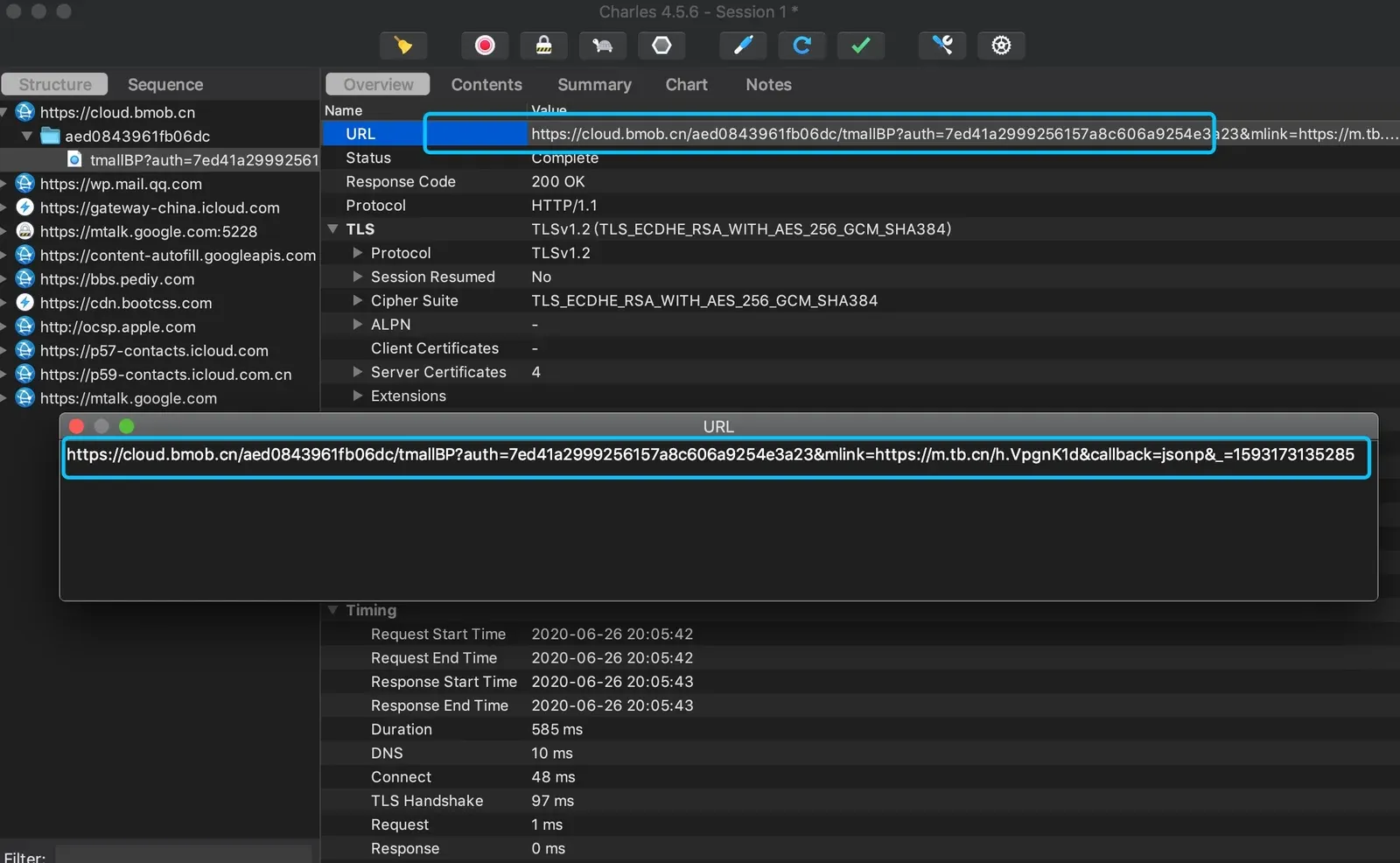The image size is (1400, 863).
Task: Expand the ALPN row
Action: (x=357, y=324)
